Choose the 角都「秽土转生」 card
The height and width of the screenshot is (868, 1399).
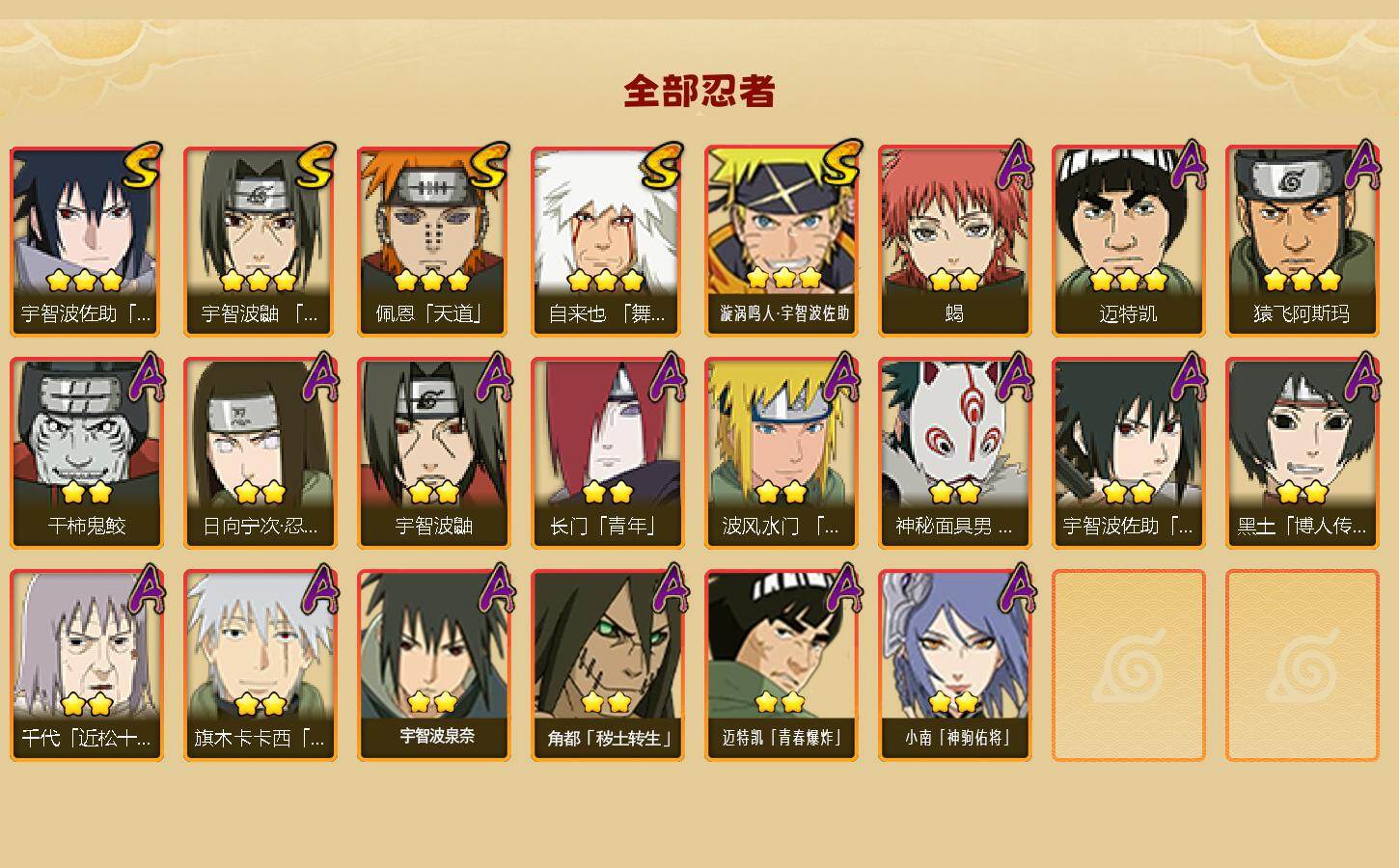point(607,665)
